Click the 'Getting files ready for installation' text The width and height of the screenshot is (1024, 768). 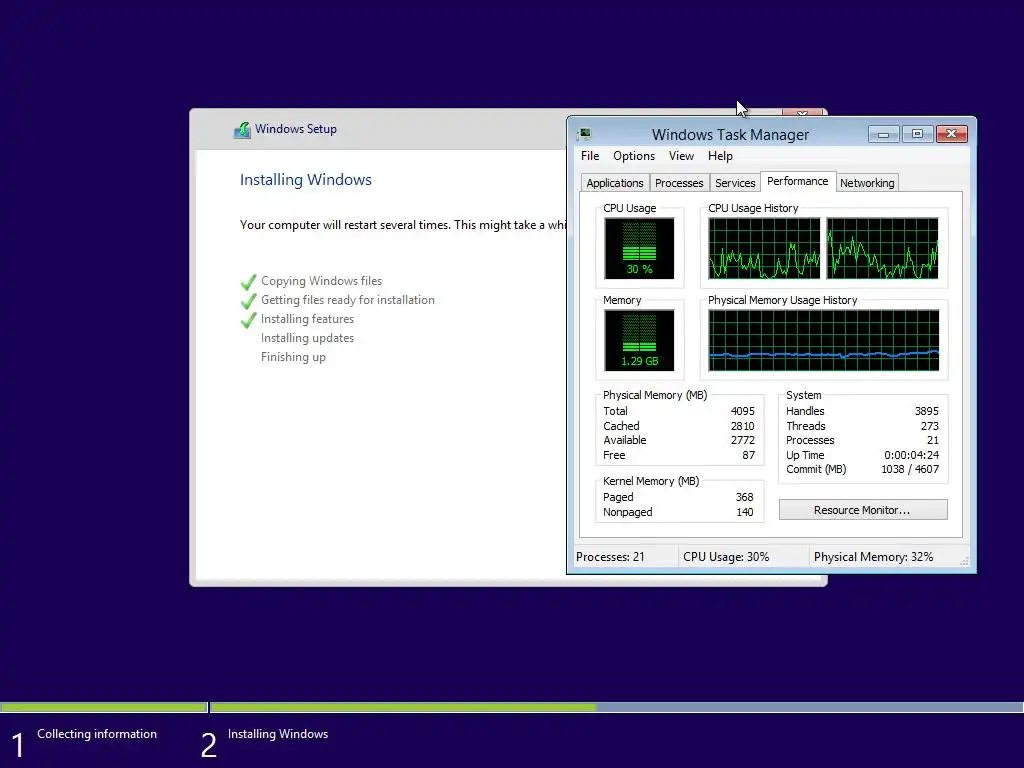tap(347, 300)
